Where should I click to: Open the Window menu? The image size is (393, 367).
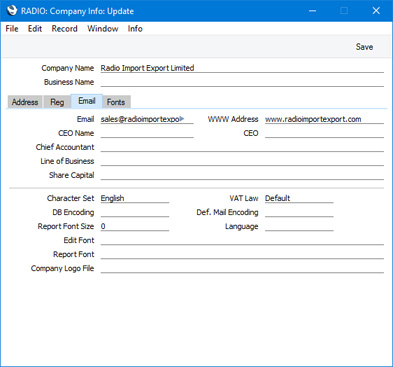103,29
